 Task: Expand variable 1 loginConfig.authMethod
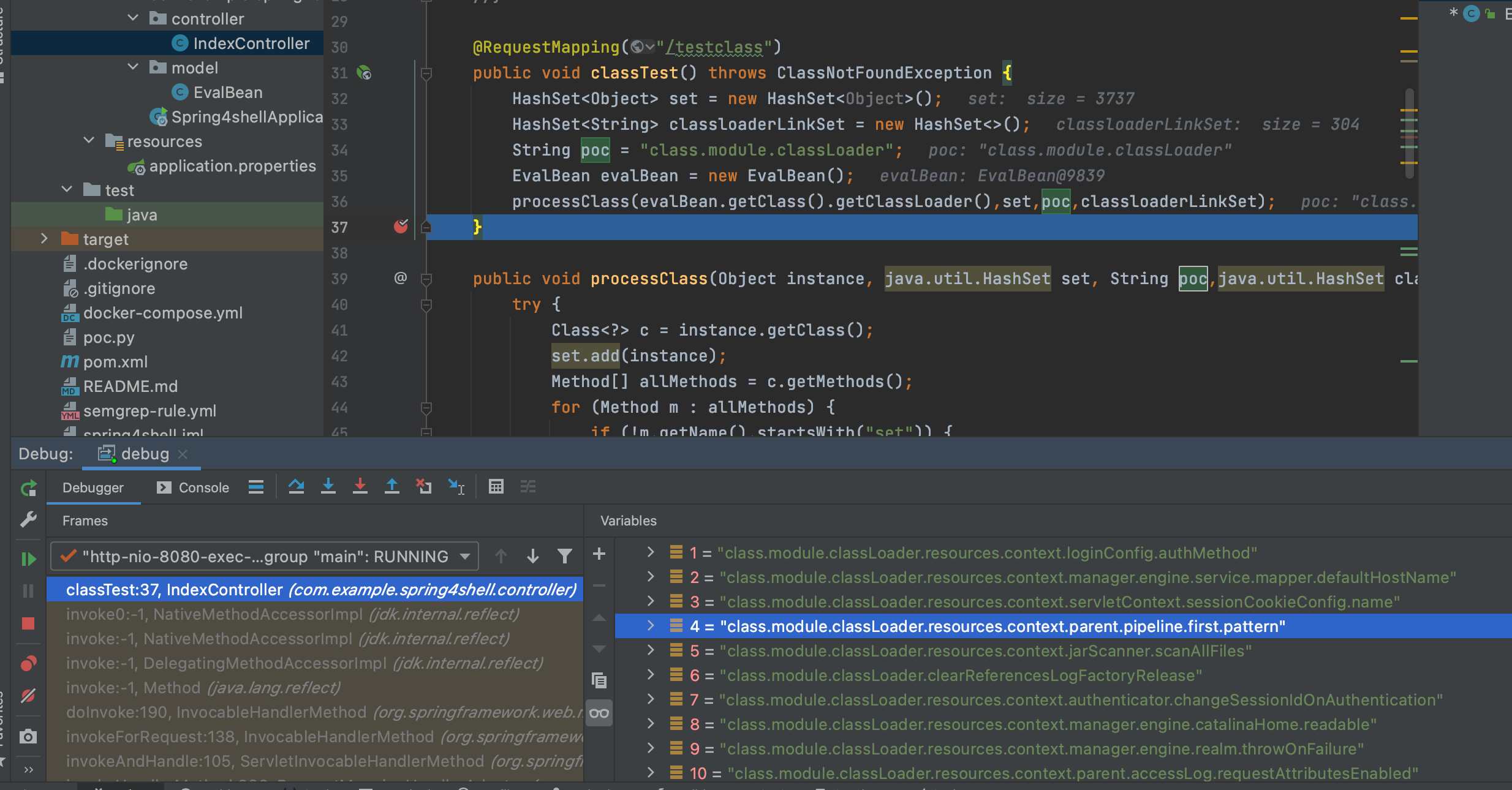coord(651,552)
